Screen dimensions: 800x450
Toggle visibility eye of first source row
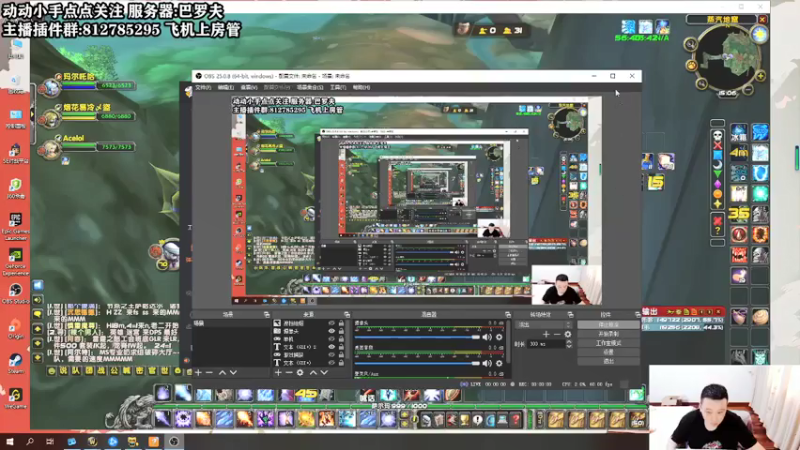point(332,323)
